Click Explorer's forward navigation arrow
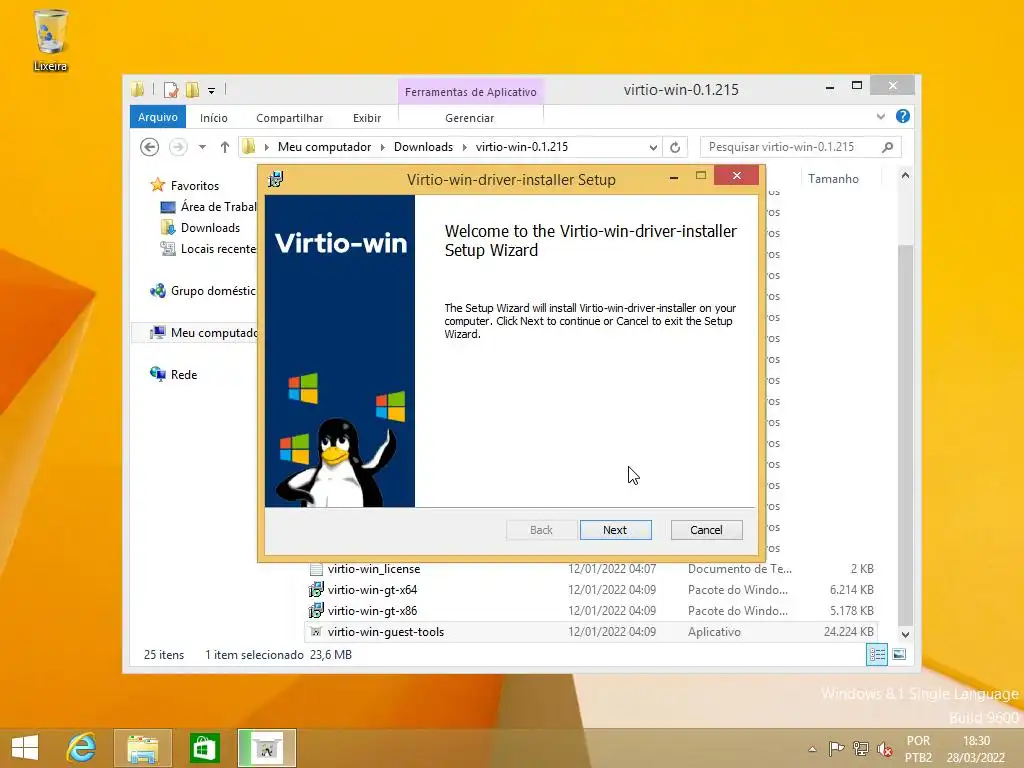Image resolution: width=1024 pixels, height=768 pixels. (x=178, y=147)
